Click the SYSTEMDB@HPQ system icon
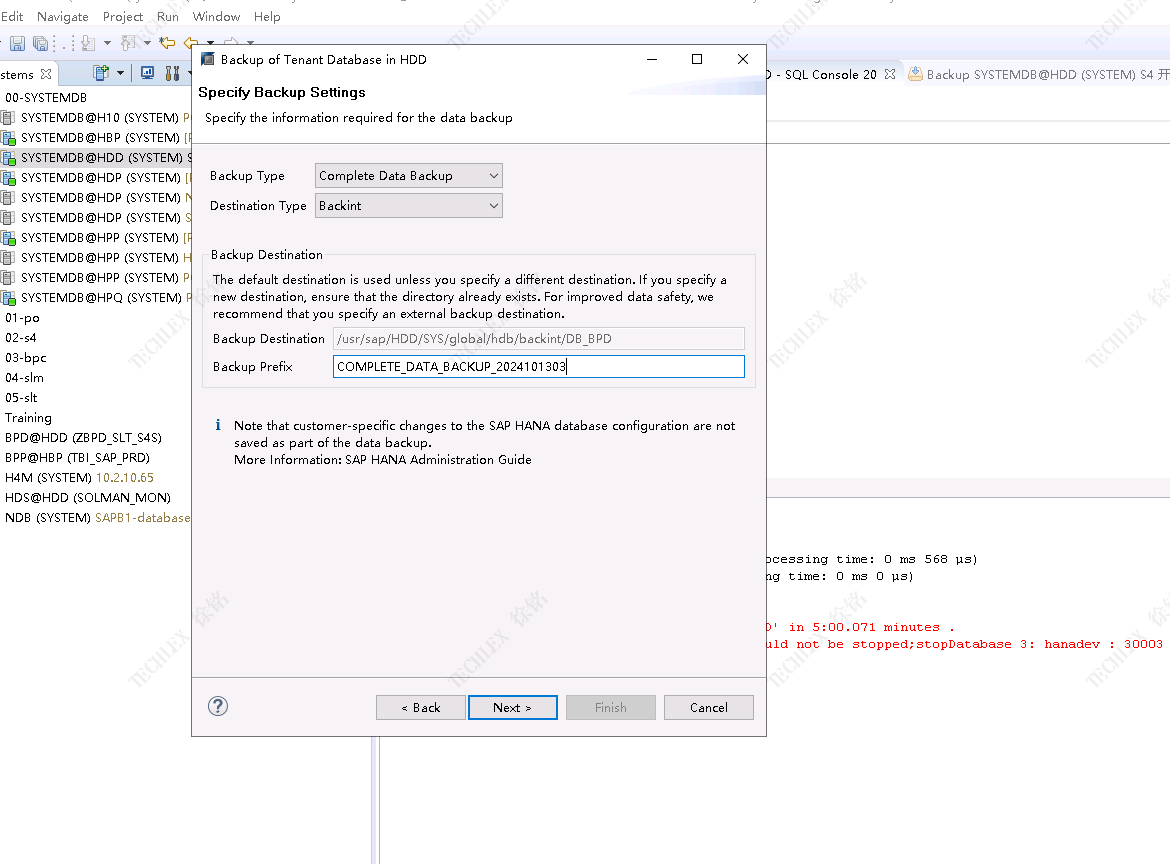The height and width of the screenshot is (864, 1170). click(9, 298)
